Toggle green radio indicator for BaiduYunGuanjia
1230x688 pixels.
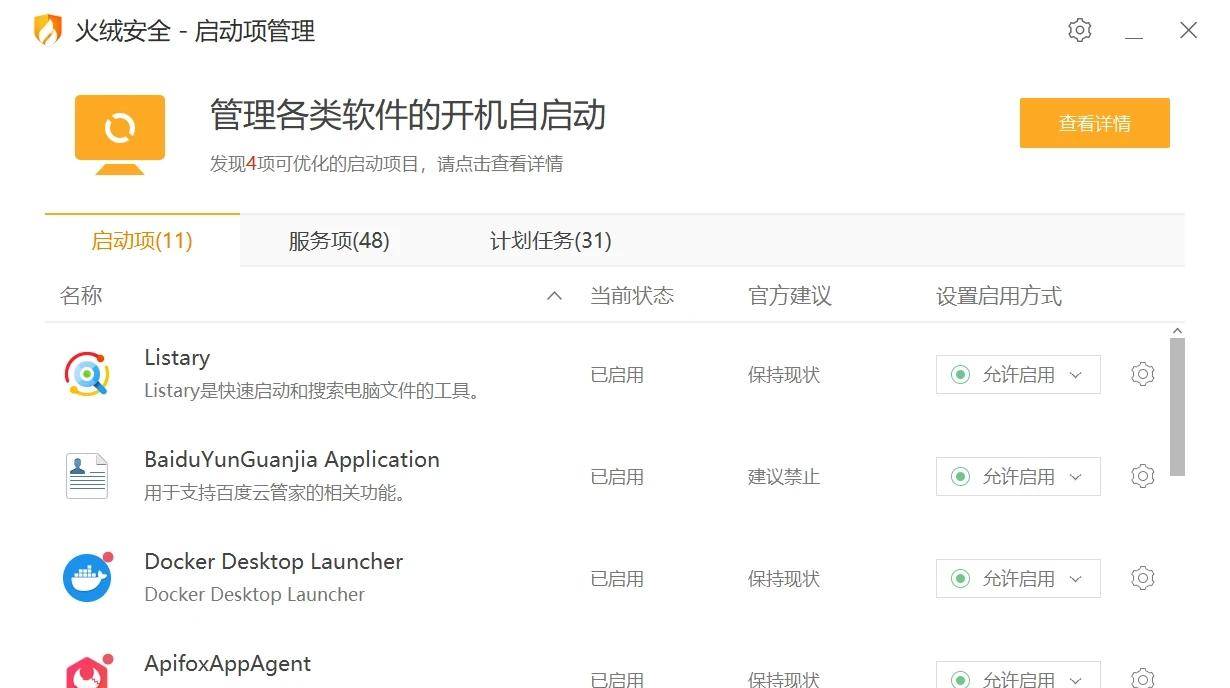960,477
